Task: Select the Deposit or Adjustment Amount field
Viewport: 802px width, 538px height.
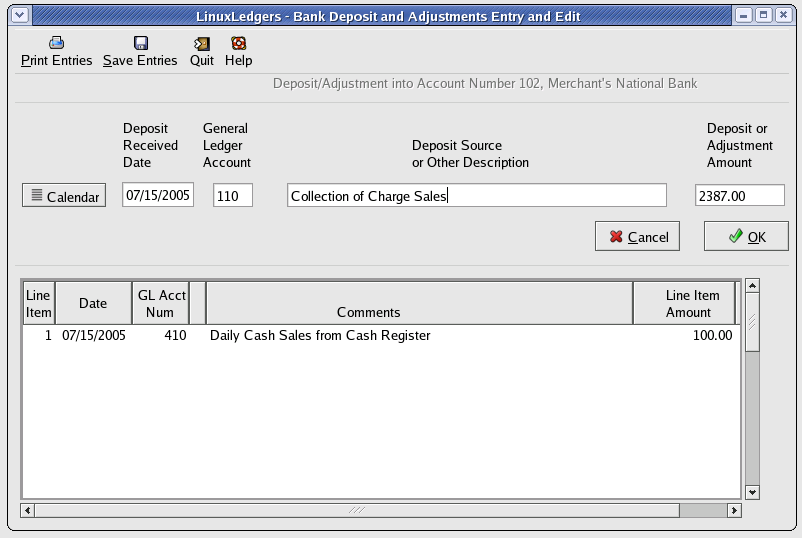Action: pyautogui.click(x=740, y=196)
